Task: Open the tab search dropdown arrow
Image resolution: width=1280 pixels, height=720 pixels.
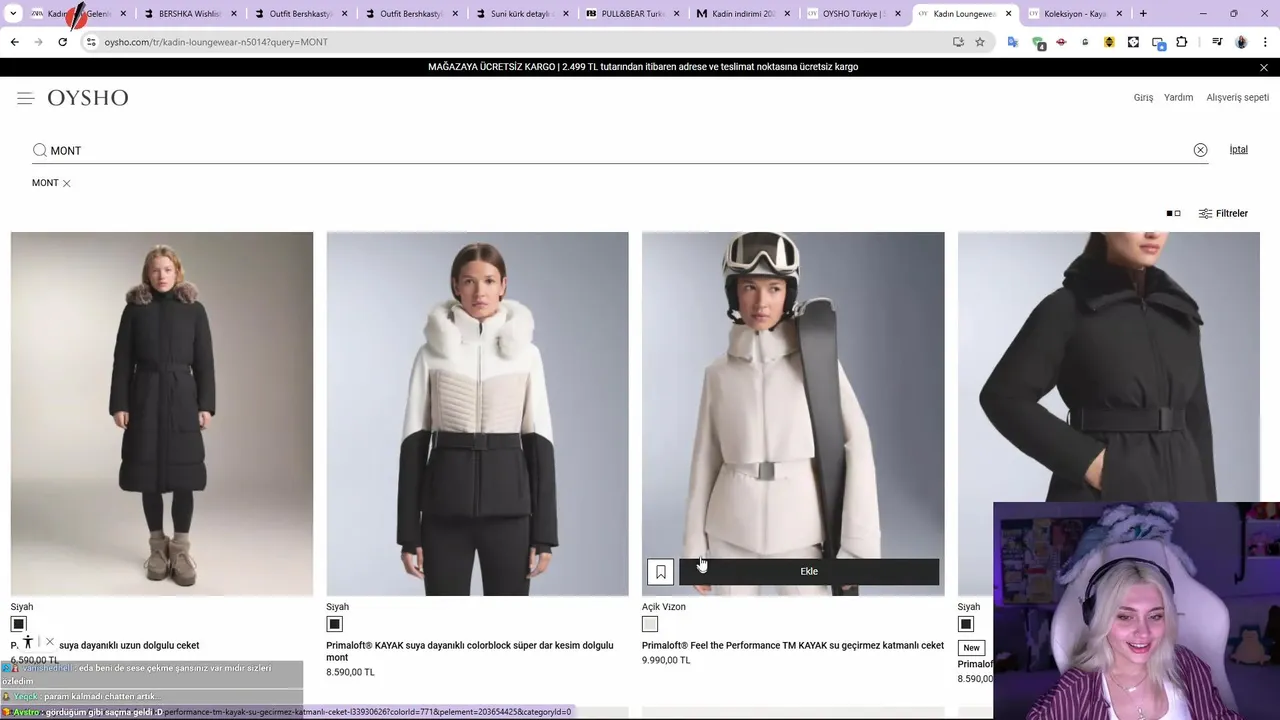Action: click(x=13, y=14)
